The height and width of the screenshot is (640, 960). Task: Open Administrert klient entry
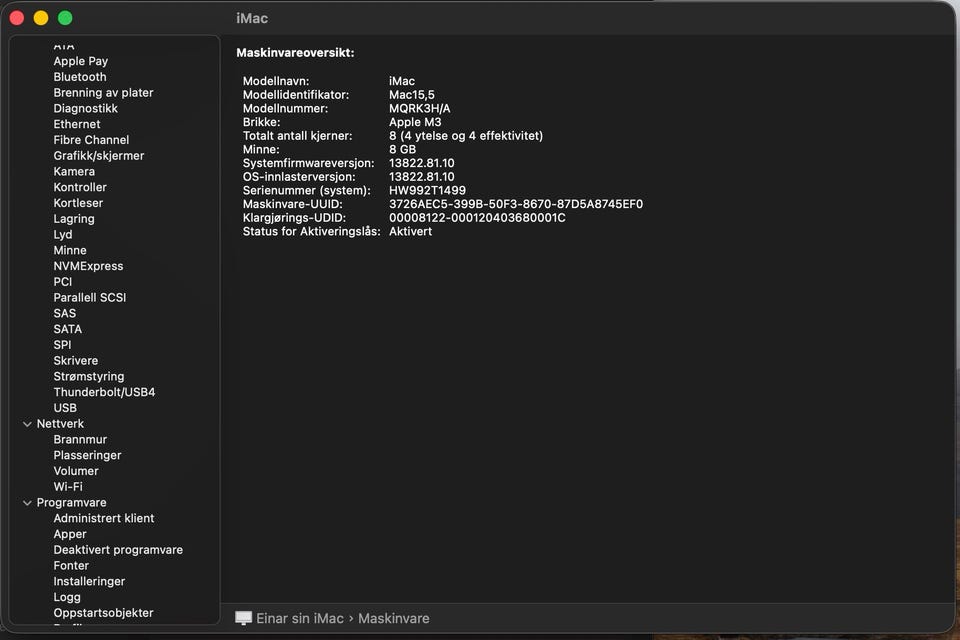103,518
